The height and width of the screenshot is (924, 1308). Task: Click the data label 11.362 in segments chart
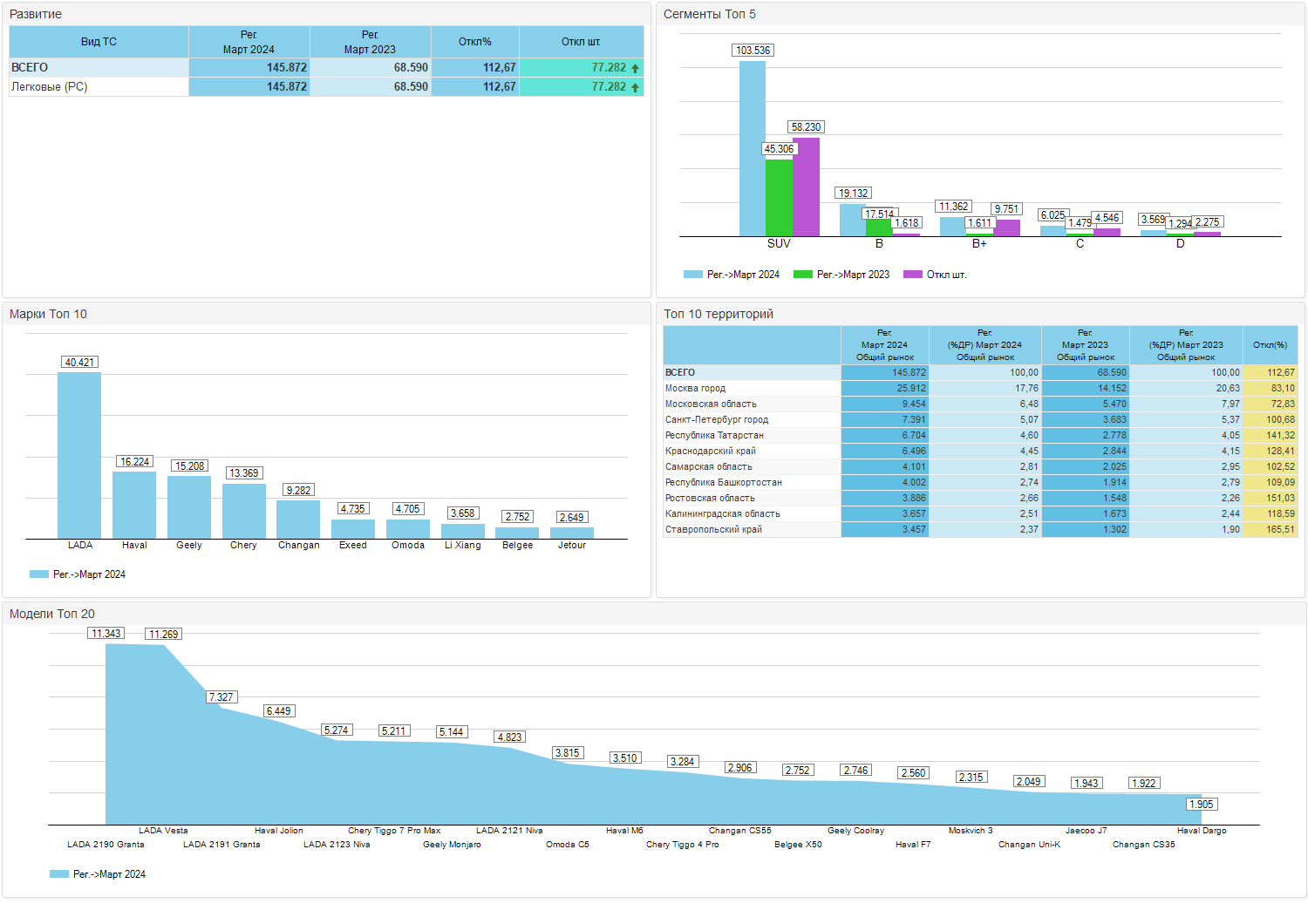coord(954,207)
